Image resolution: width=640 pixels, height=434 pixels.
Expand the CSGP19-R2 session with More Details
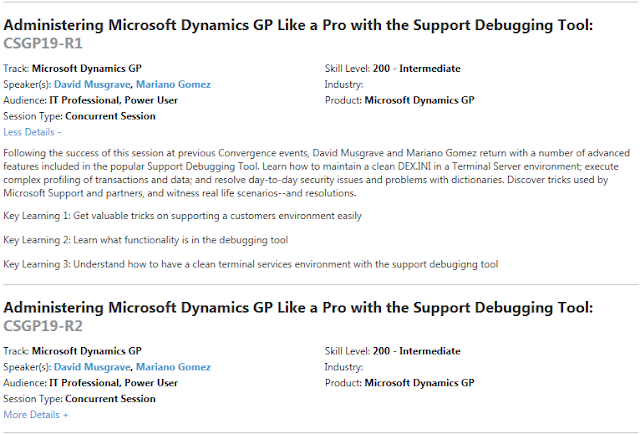36,414
